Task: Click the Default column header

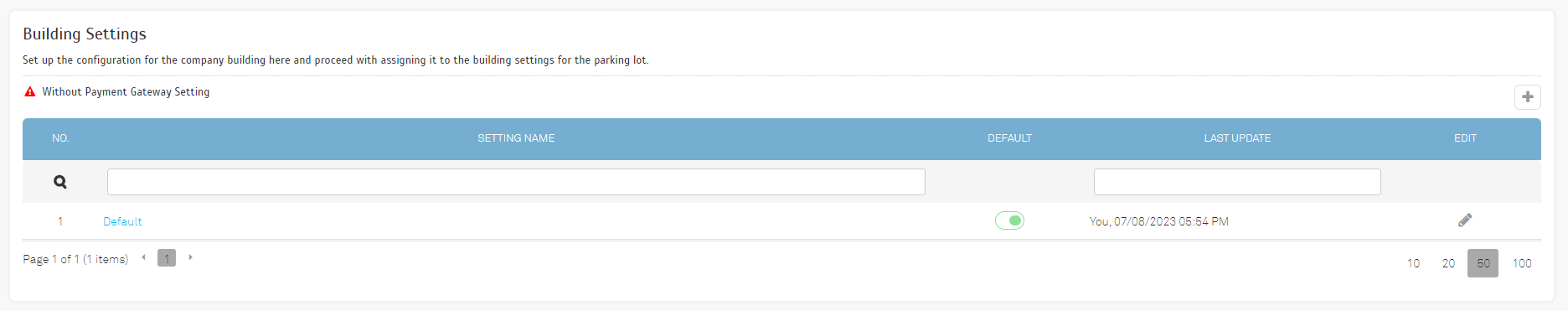Action: click(x=1009, y=138)
